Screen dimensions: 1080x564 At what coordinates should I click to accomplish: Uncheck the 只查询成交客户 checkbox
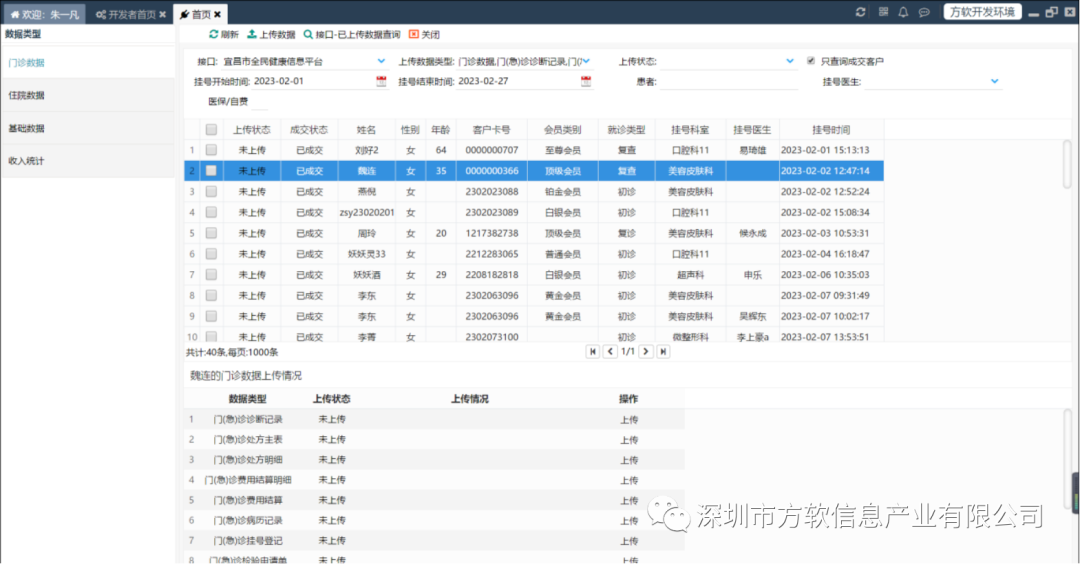point(811,61)
